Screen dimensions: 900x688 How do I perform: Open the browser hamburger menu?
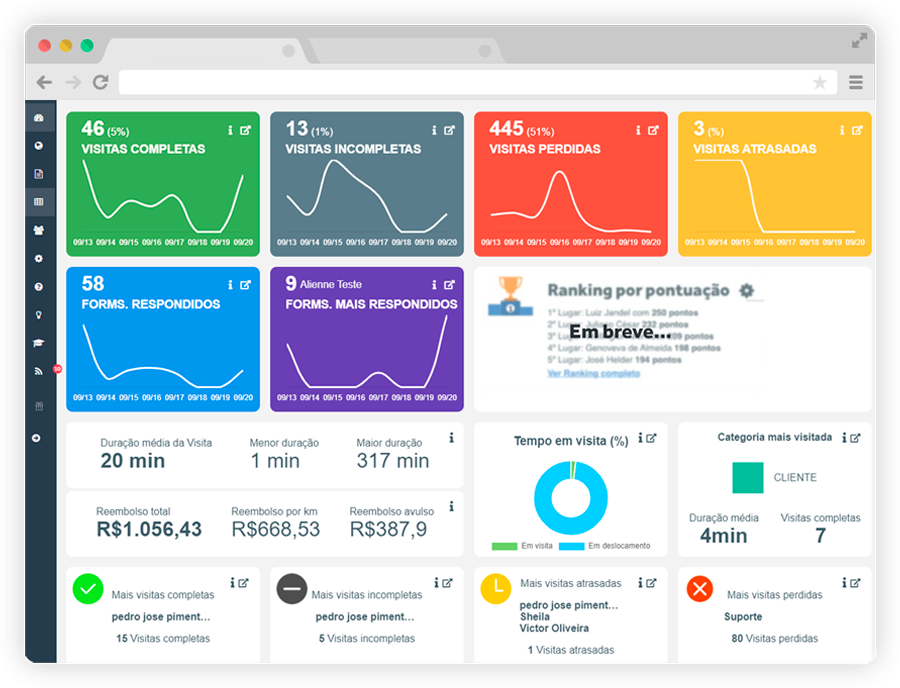click(856, 82)
